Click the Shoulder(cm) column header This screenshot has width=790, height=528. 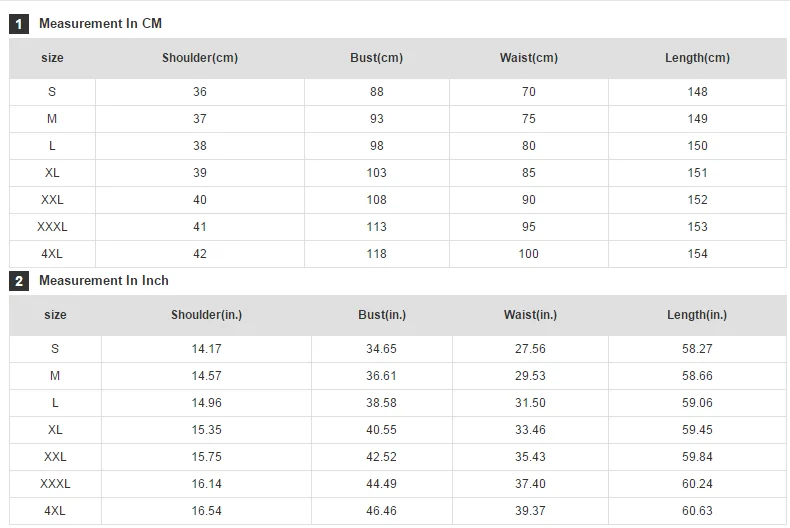pos(200,58)
